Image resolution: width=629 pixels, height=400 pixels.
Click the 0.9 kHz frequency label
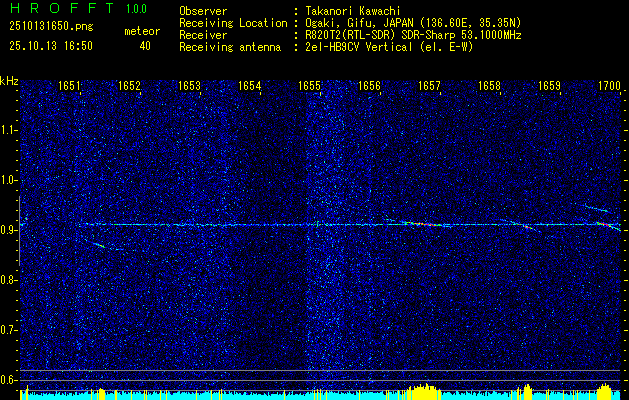(9, 230)
